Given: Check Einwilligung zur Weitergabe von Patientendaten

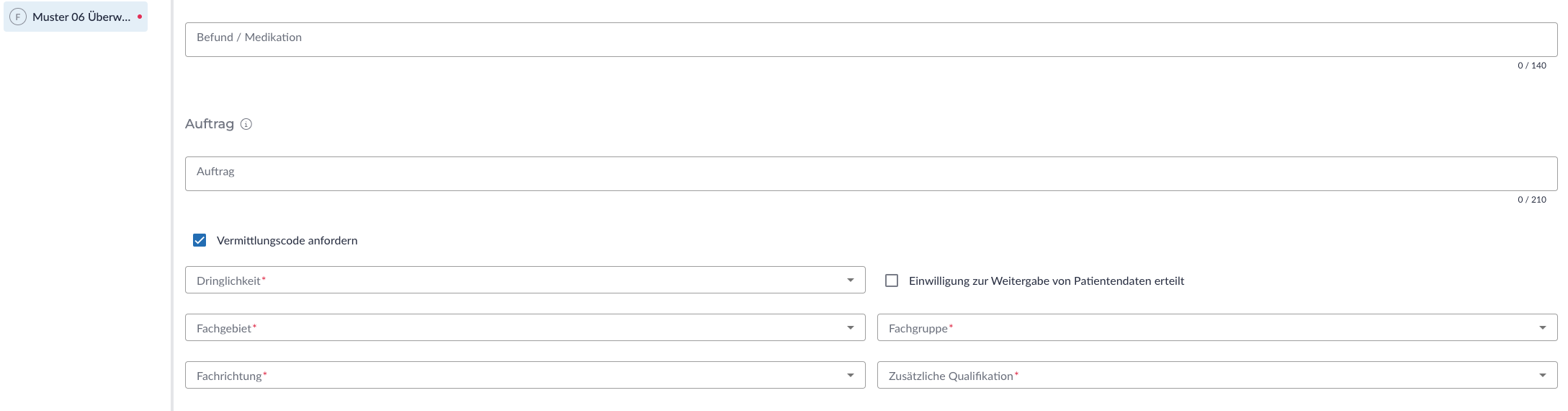Looking at the screenshot, I should (x=892, y=280).
